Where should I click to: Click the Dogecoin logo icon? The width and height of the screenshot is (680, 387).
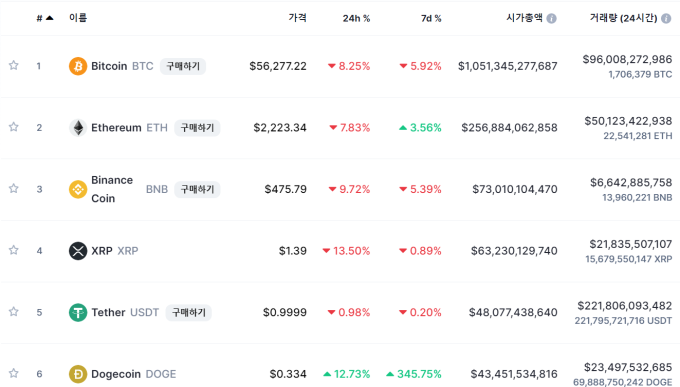[78, 374]
